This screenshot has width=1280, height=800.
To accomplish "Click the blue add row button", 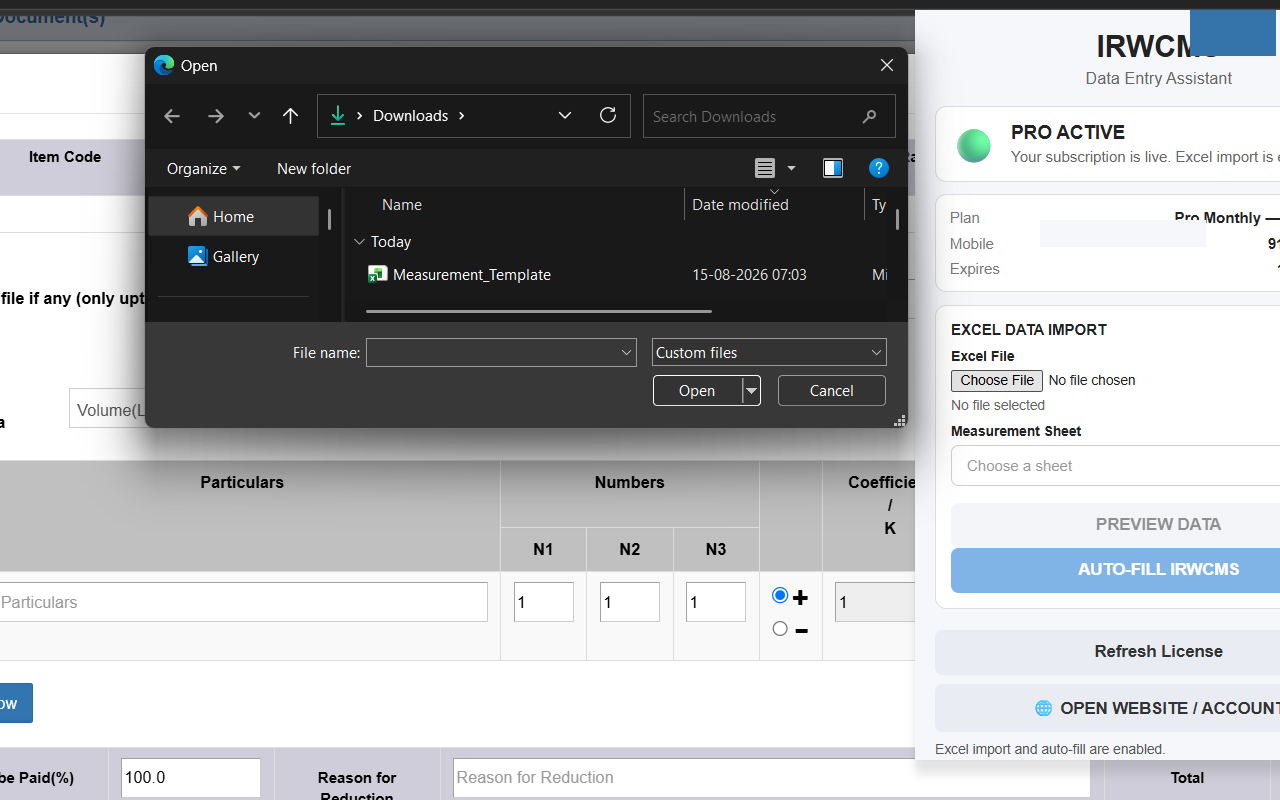I will (16, 703).
